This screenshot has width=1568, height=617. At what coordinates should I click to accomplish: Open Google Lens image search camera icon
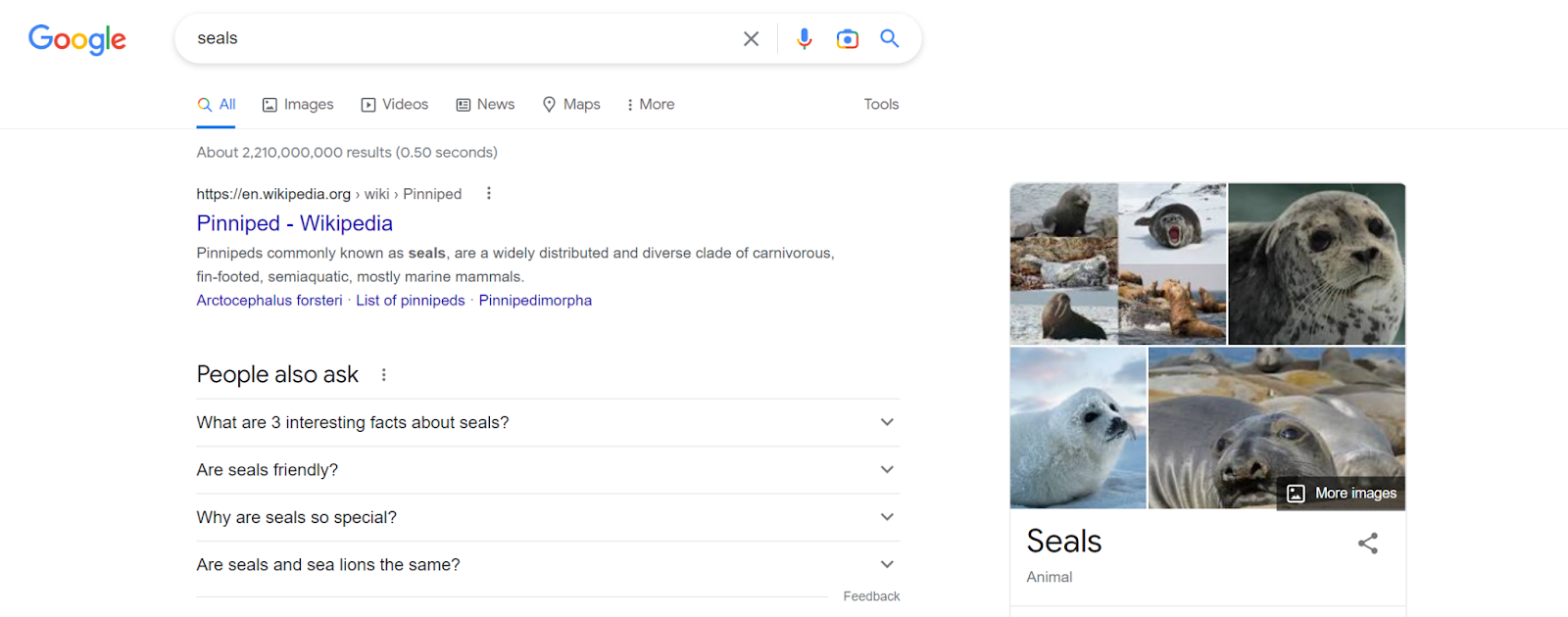847,38
